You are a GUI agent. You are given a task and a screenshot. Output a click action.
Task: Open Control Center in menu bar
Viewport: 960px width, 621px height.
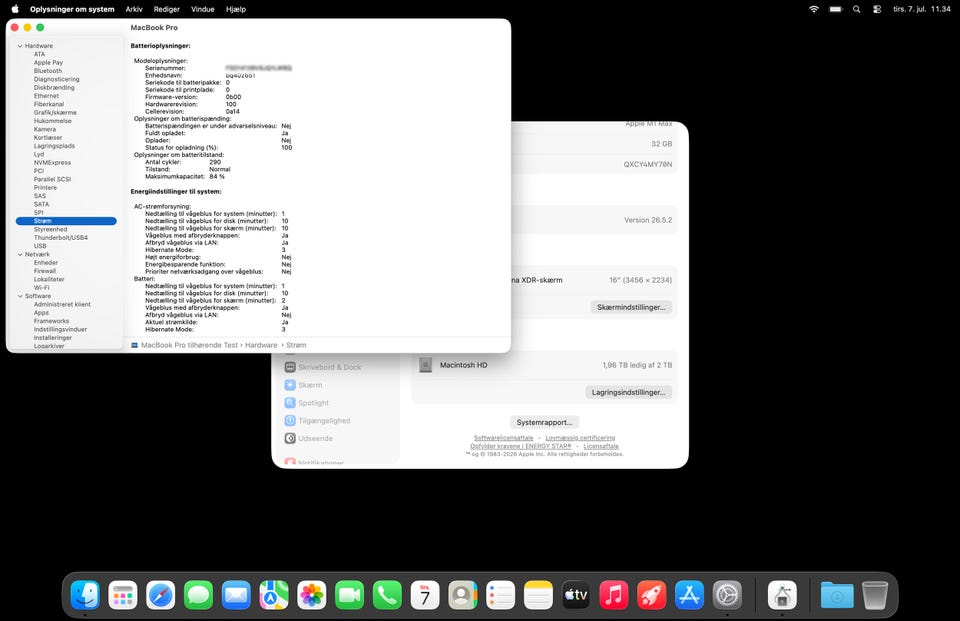pyautogui.click(x=877, y=9)
